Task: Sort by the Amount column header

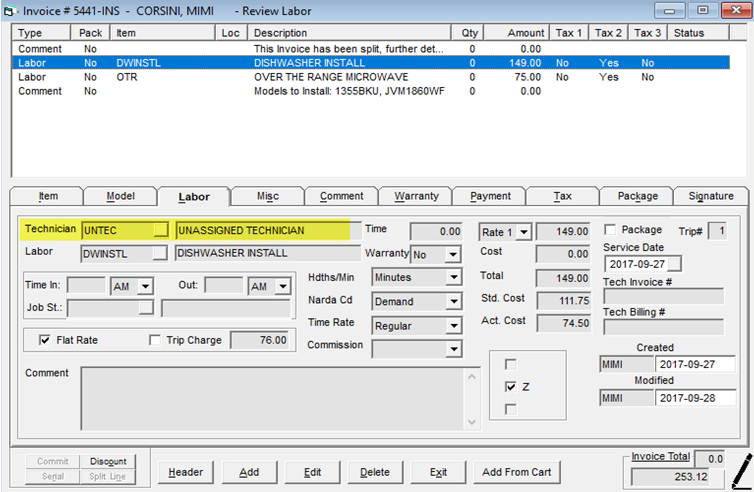Action: (x=516, y=33)
